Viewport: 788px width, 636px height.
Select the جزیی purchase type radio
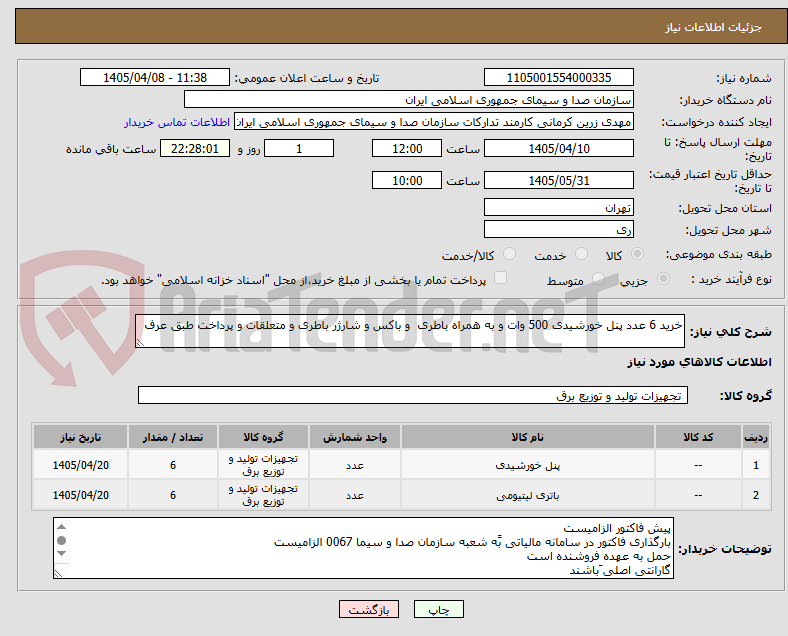click(663, 278)
